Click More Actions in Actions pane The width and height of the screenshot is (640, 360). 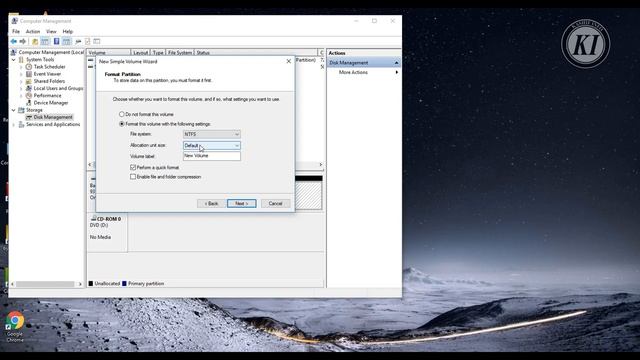[x=353, y=72]
